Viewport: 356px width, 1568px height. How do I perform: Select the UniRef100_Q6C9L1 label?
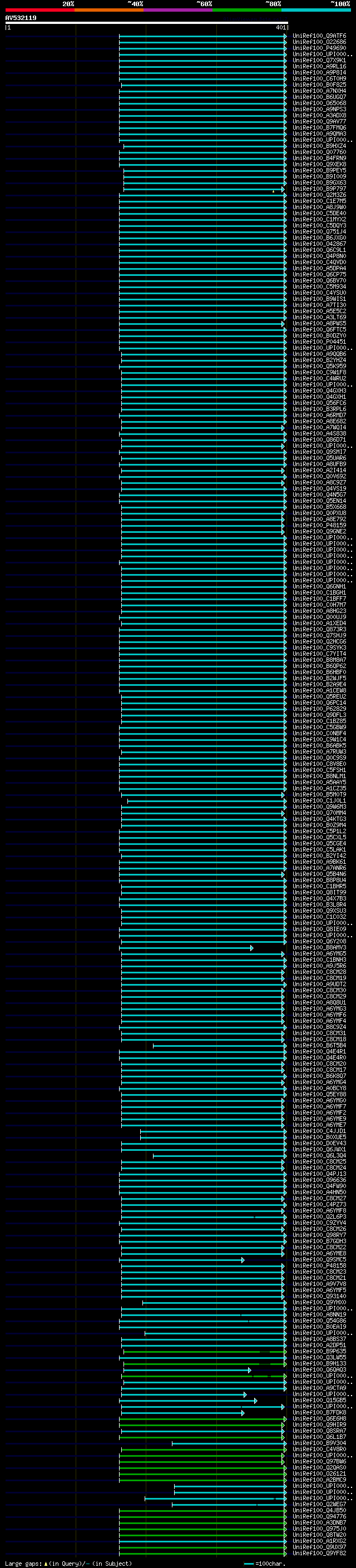click(x=319, y=250)
